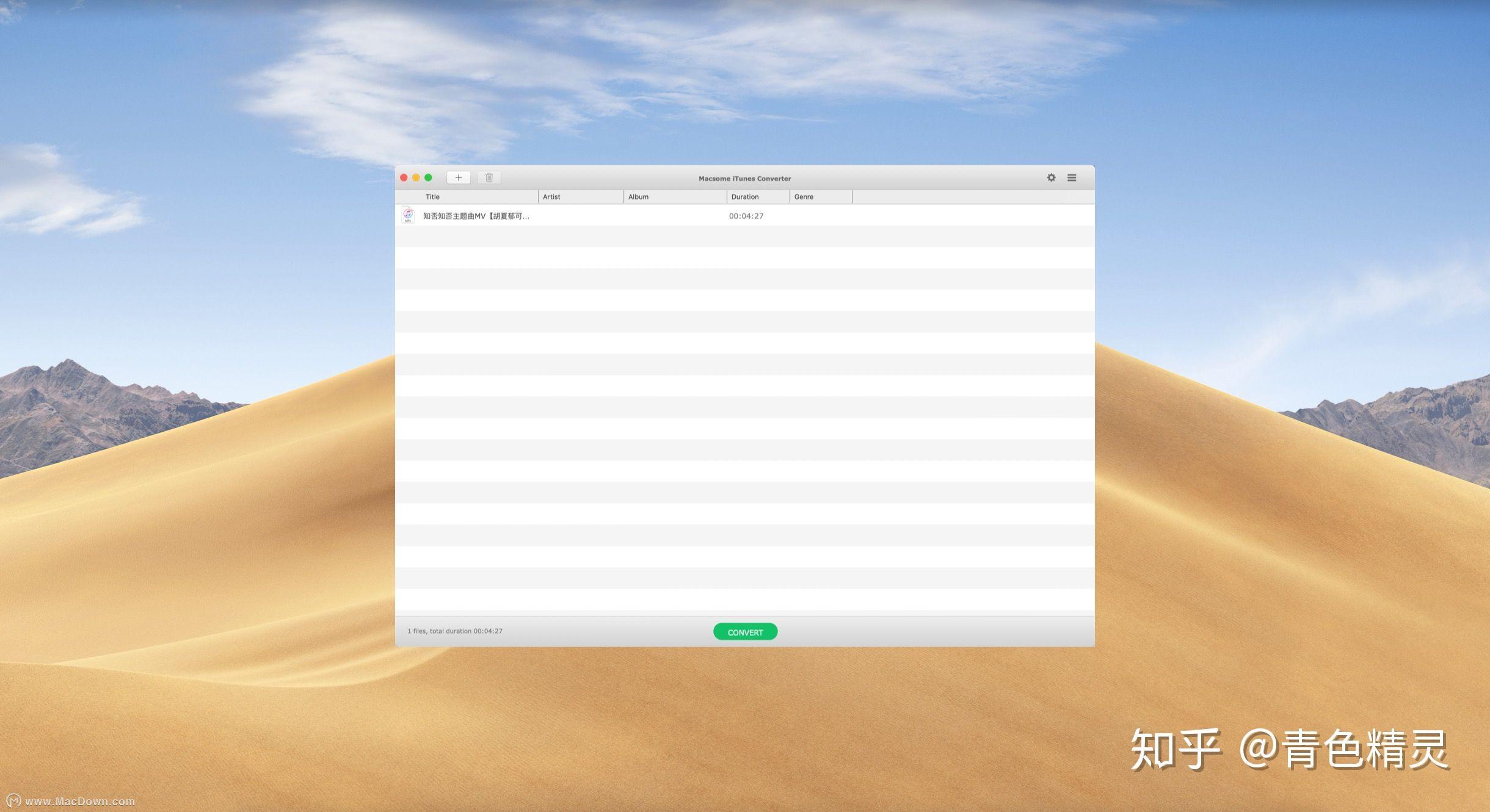Select the song 知否知否主题曲MV in the list
Viewport: 1490px width, 812px height.
[476, 216]
